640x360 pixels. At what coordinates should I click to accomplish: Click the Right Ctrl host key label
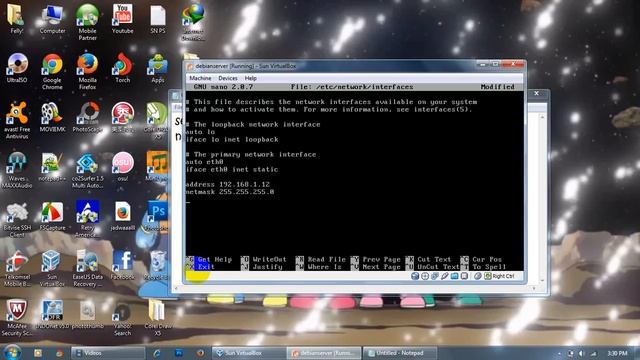click(503, 276)
